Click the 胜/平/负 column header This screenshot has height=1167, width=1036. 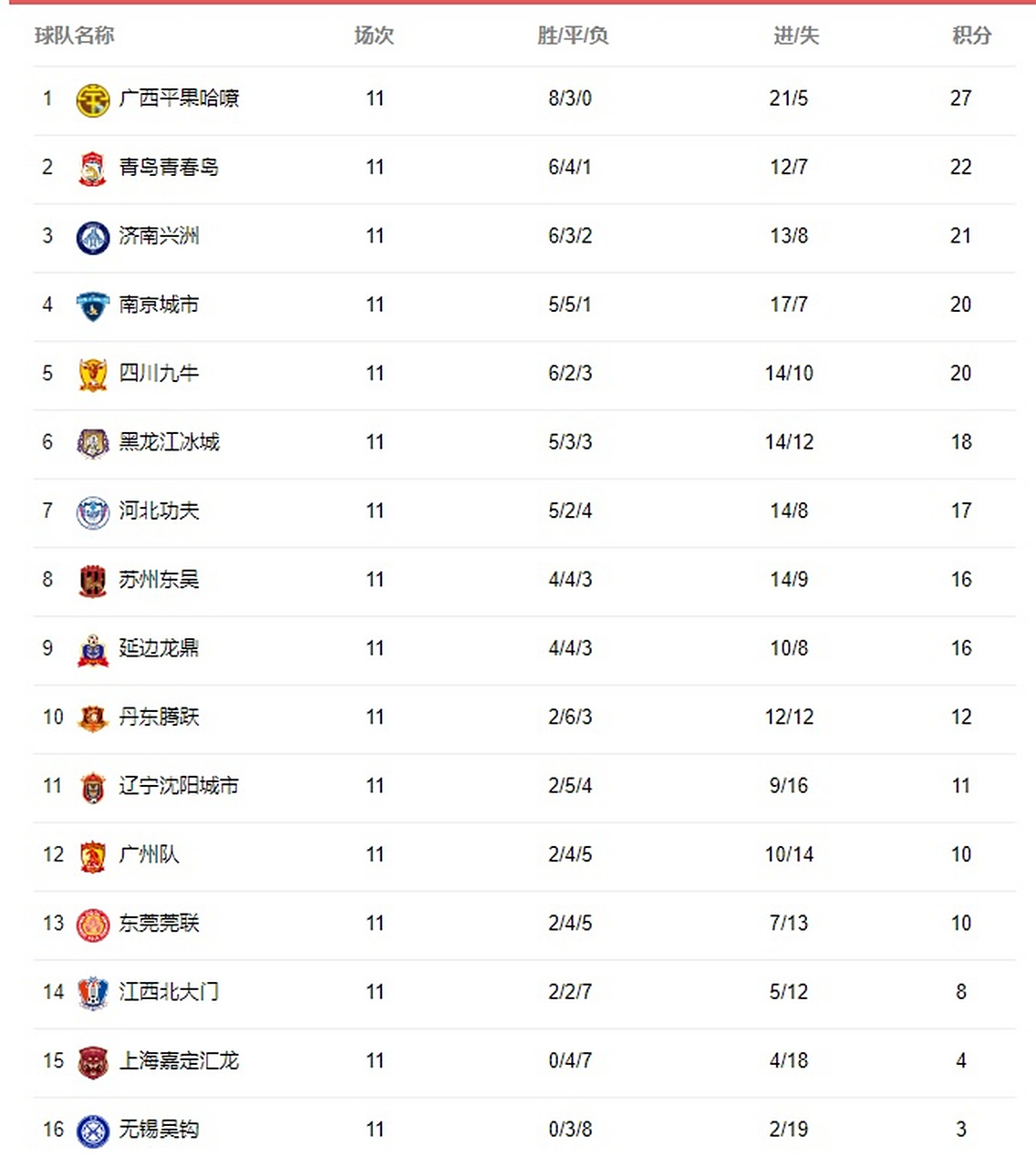click(573, 36)
